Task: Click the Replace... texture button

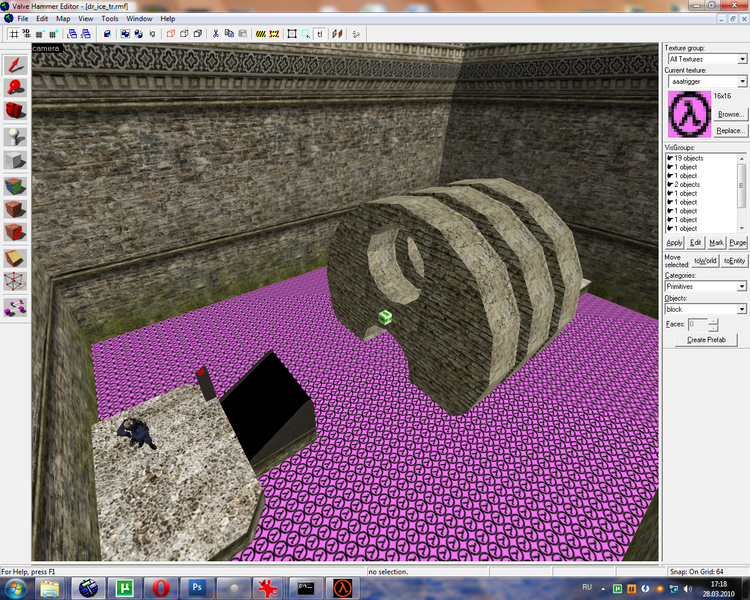Action: tap(731, 131)
